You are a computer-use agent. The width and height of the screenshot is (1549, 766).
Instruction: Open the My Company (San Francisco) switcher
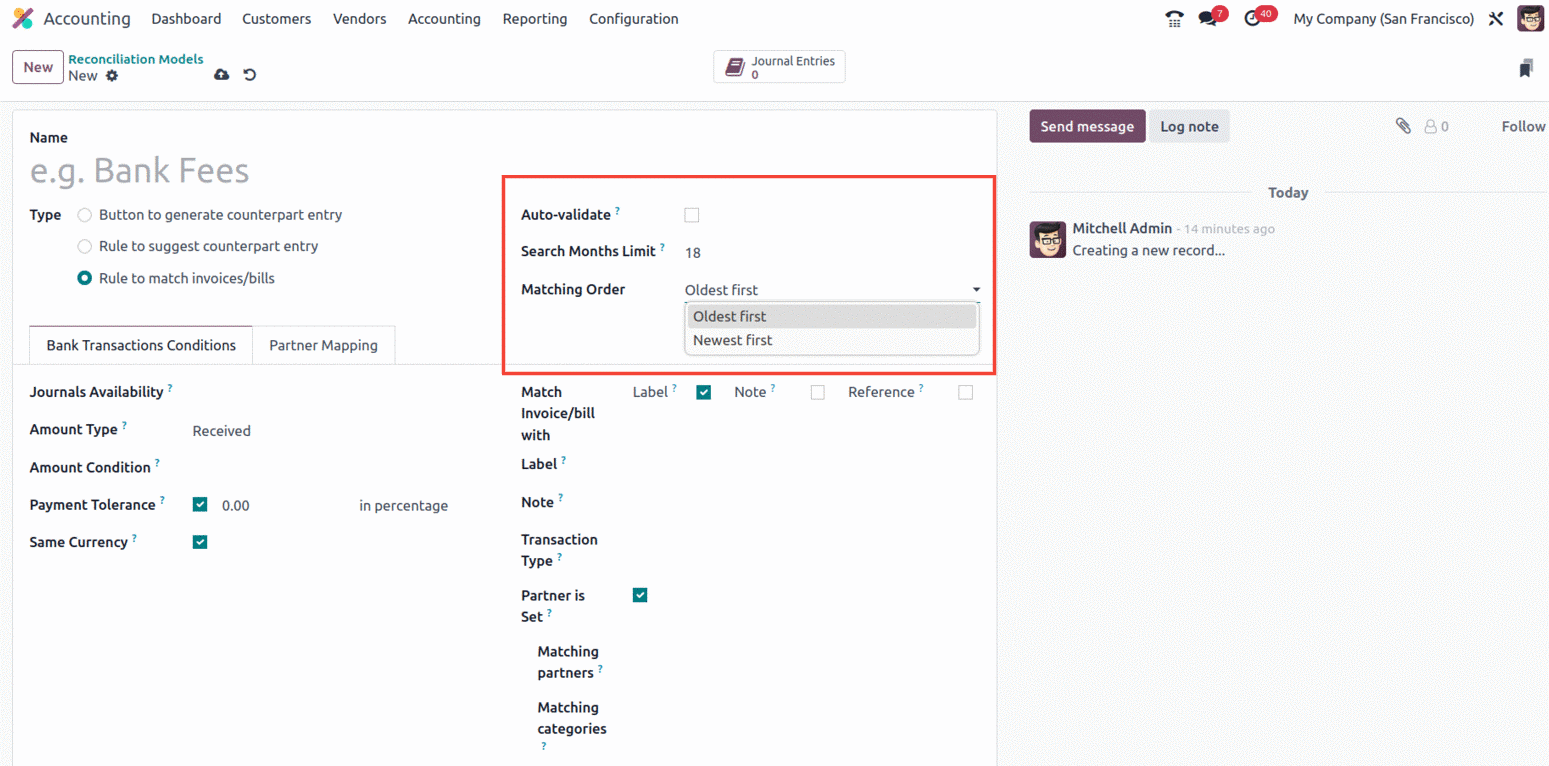click(x=1383, y=19)
